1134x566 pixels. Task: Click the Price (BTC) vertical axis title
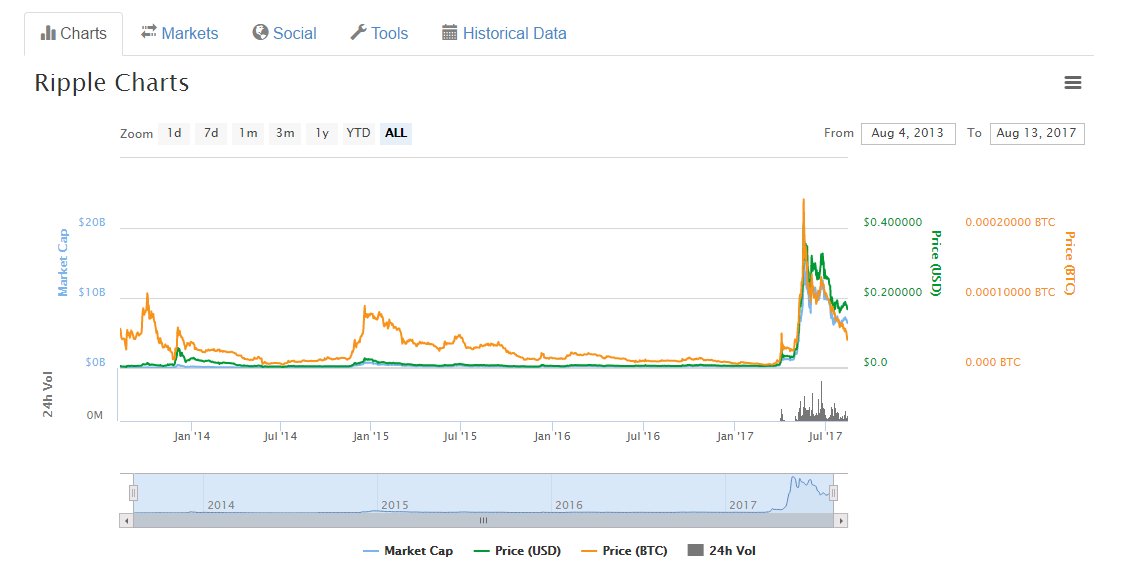[1069, 263]
